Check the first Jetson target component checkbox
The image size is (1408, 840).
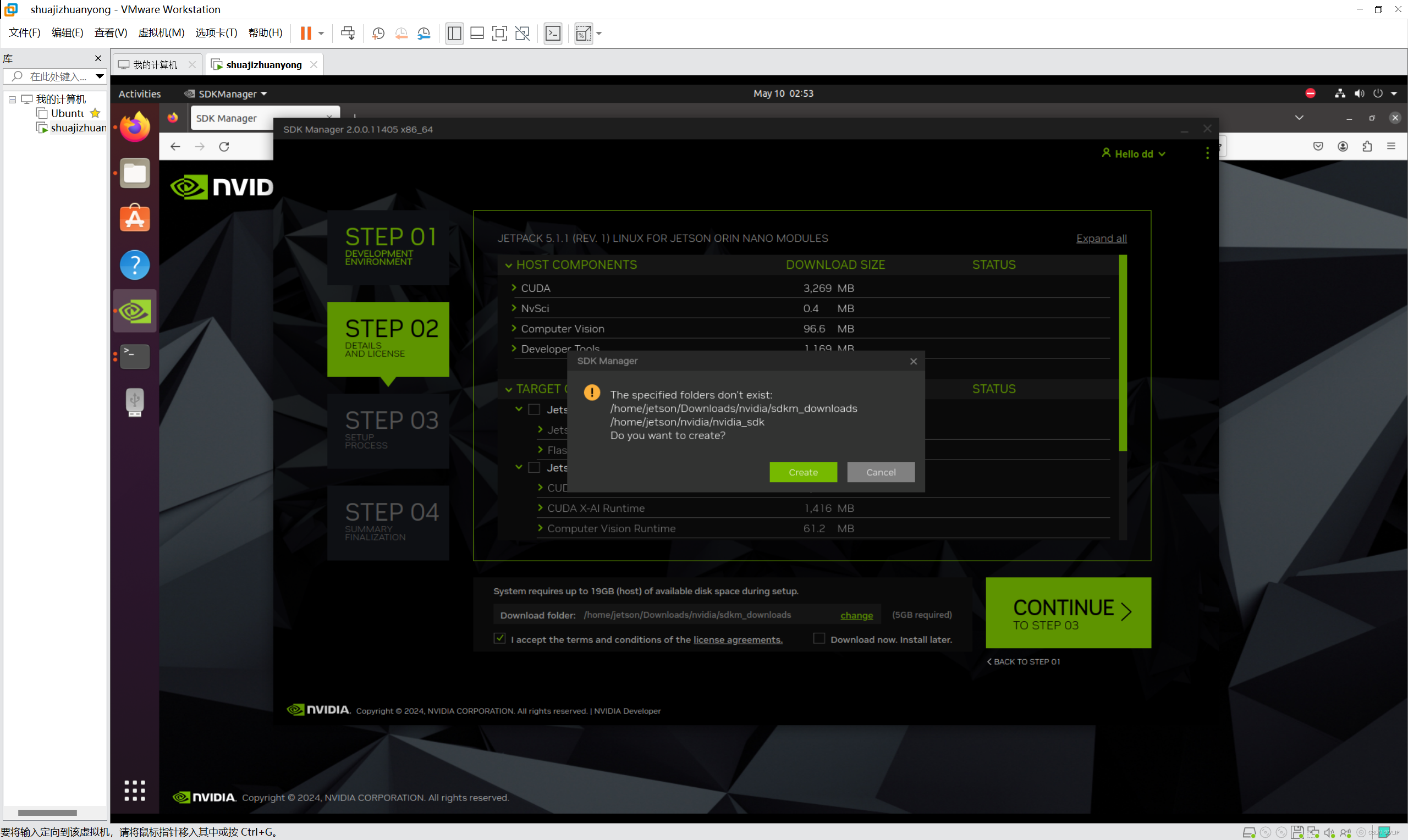click(534, 409)
